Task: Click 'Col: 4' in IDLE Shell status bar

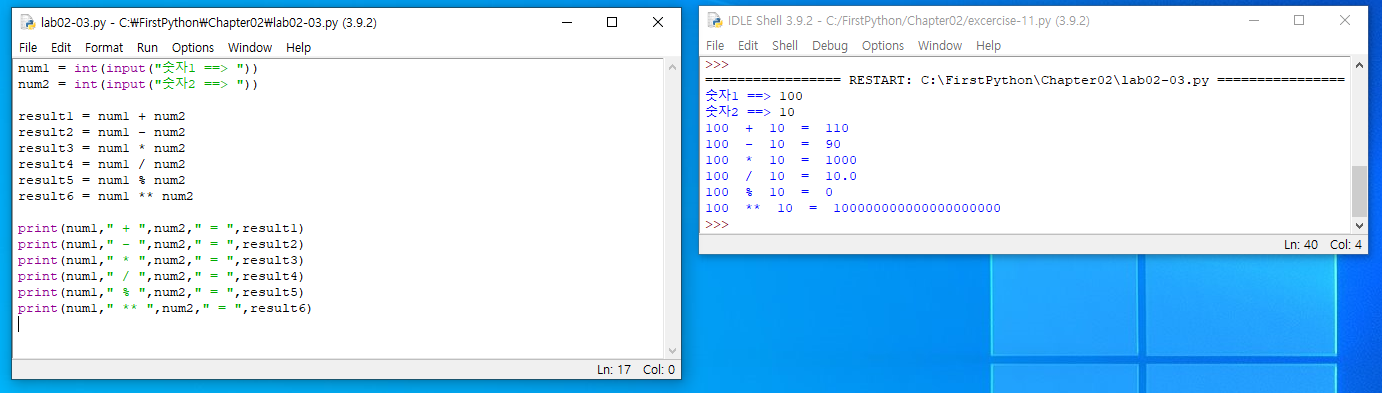Action: coord(1346,244)
